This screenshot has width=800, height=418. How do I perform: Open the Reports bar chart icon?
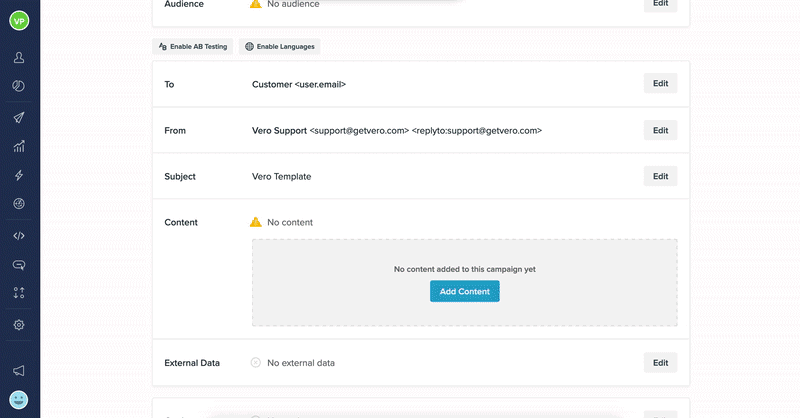19,146
